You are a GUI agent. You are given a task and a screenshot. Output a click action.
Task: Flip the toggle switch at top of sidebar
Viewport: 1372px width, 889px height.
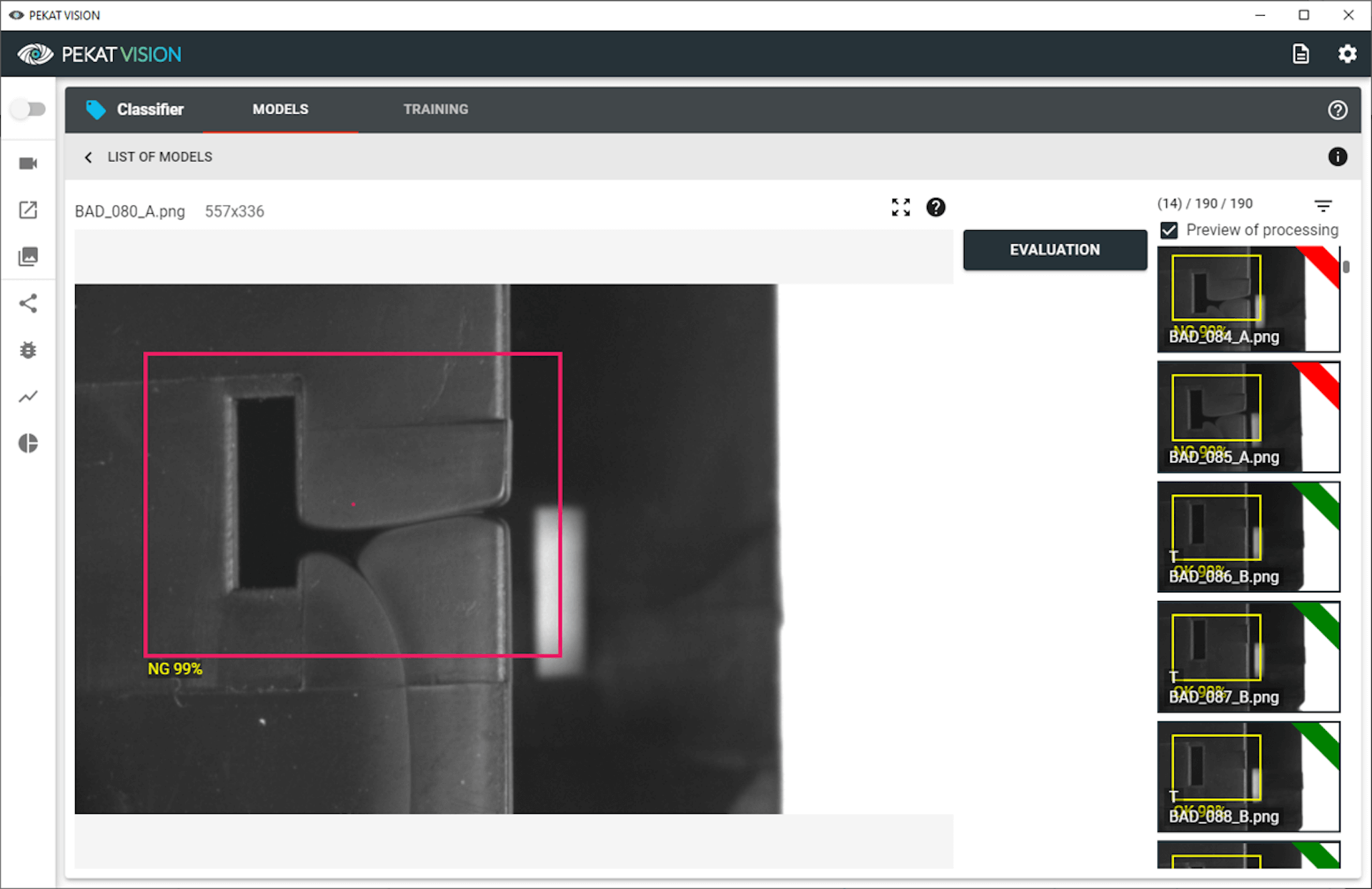click(x=29, y=109)
